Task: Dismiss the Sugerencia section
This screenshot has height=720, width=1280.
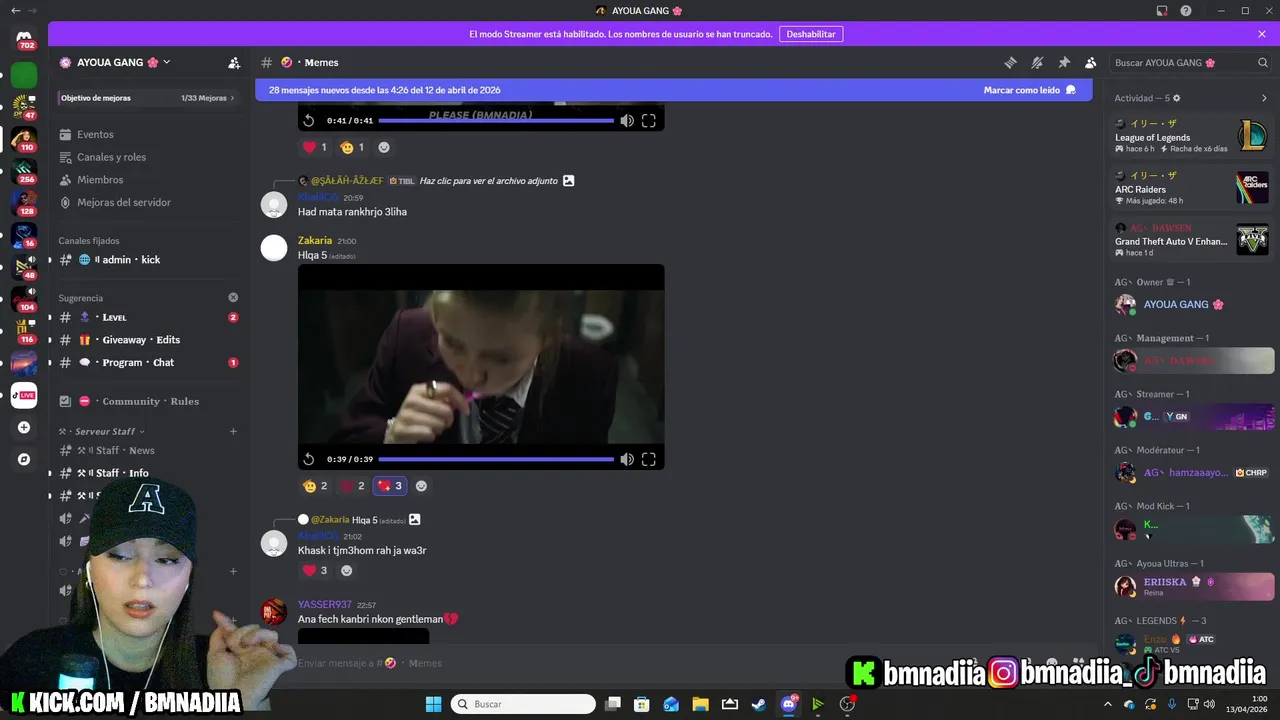Action: tap(233, 297)
